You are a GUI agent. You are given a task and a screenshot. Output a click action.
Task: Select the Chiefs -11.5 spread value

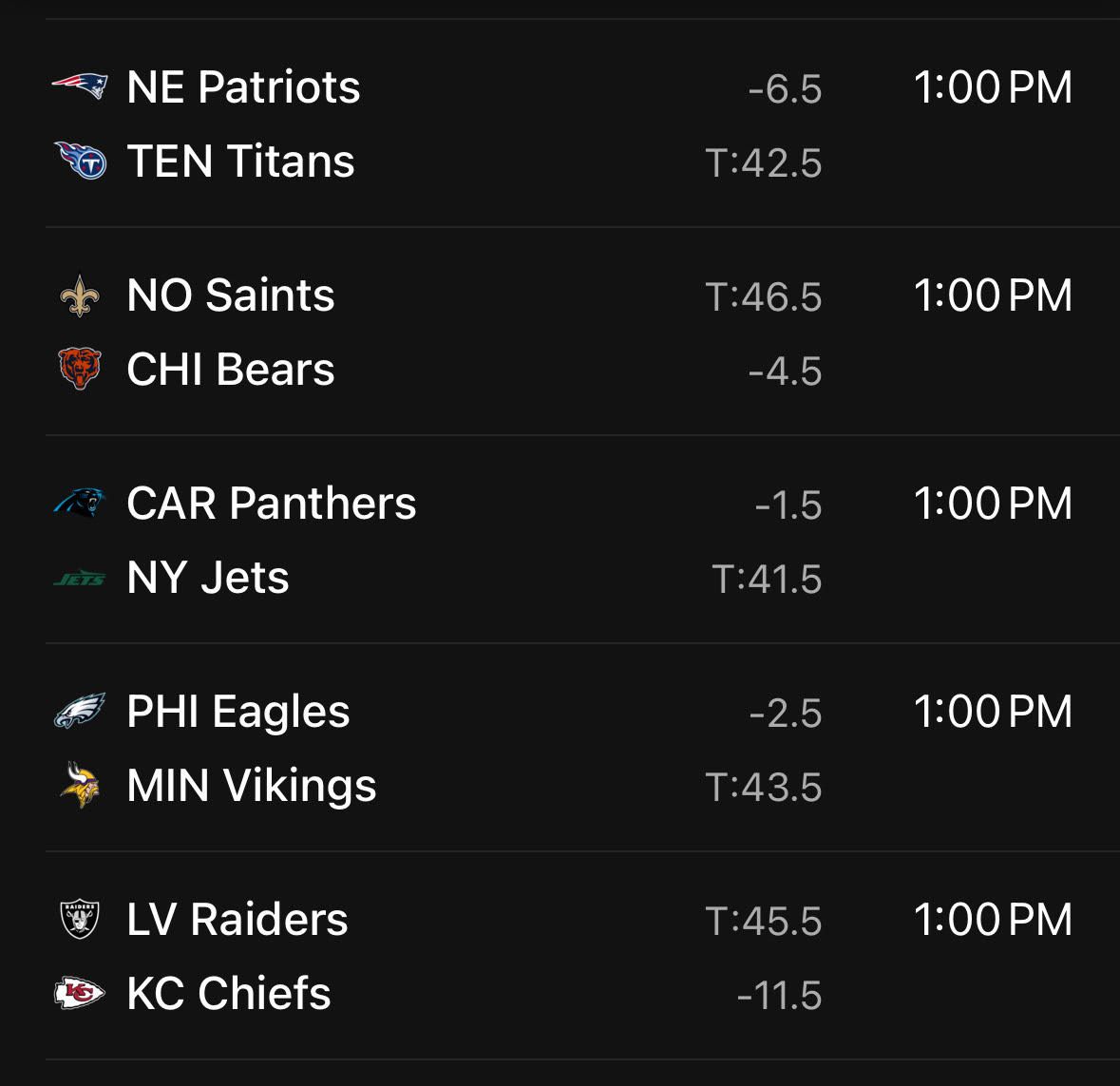point(779,996)
